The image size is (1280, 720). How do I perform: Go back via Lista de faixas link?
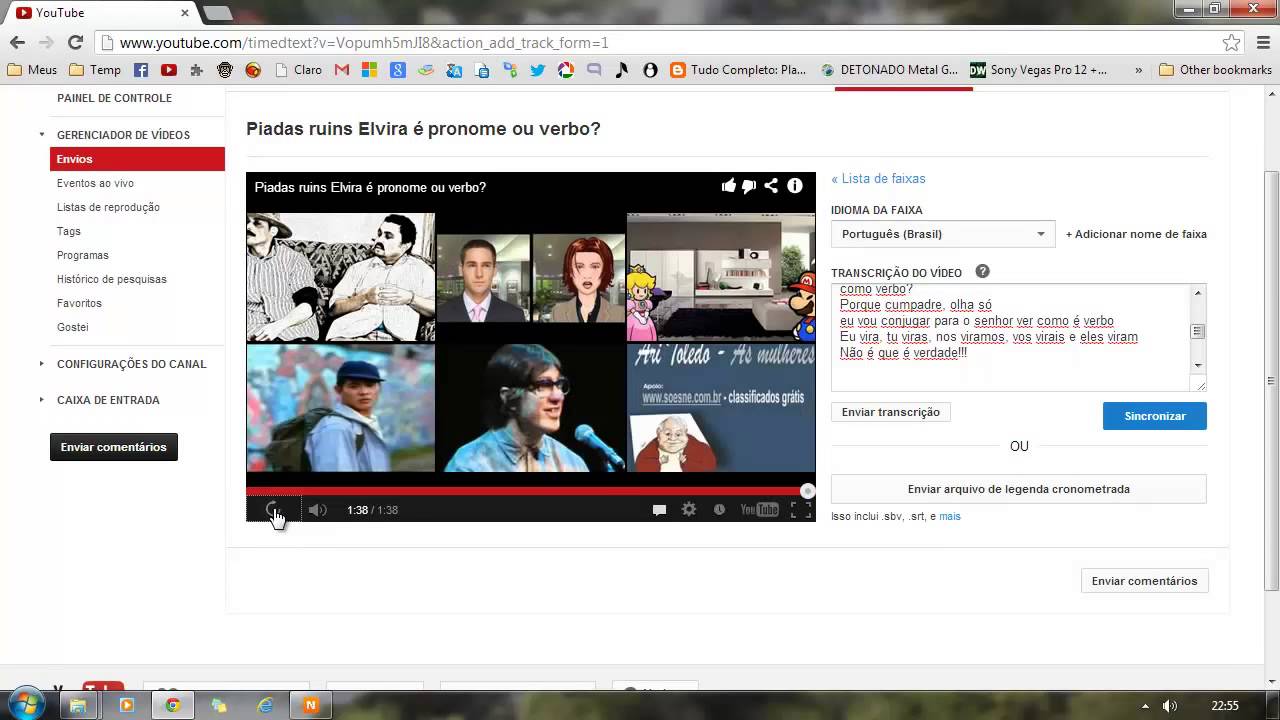click(x=878, y=179)
